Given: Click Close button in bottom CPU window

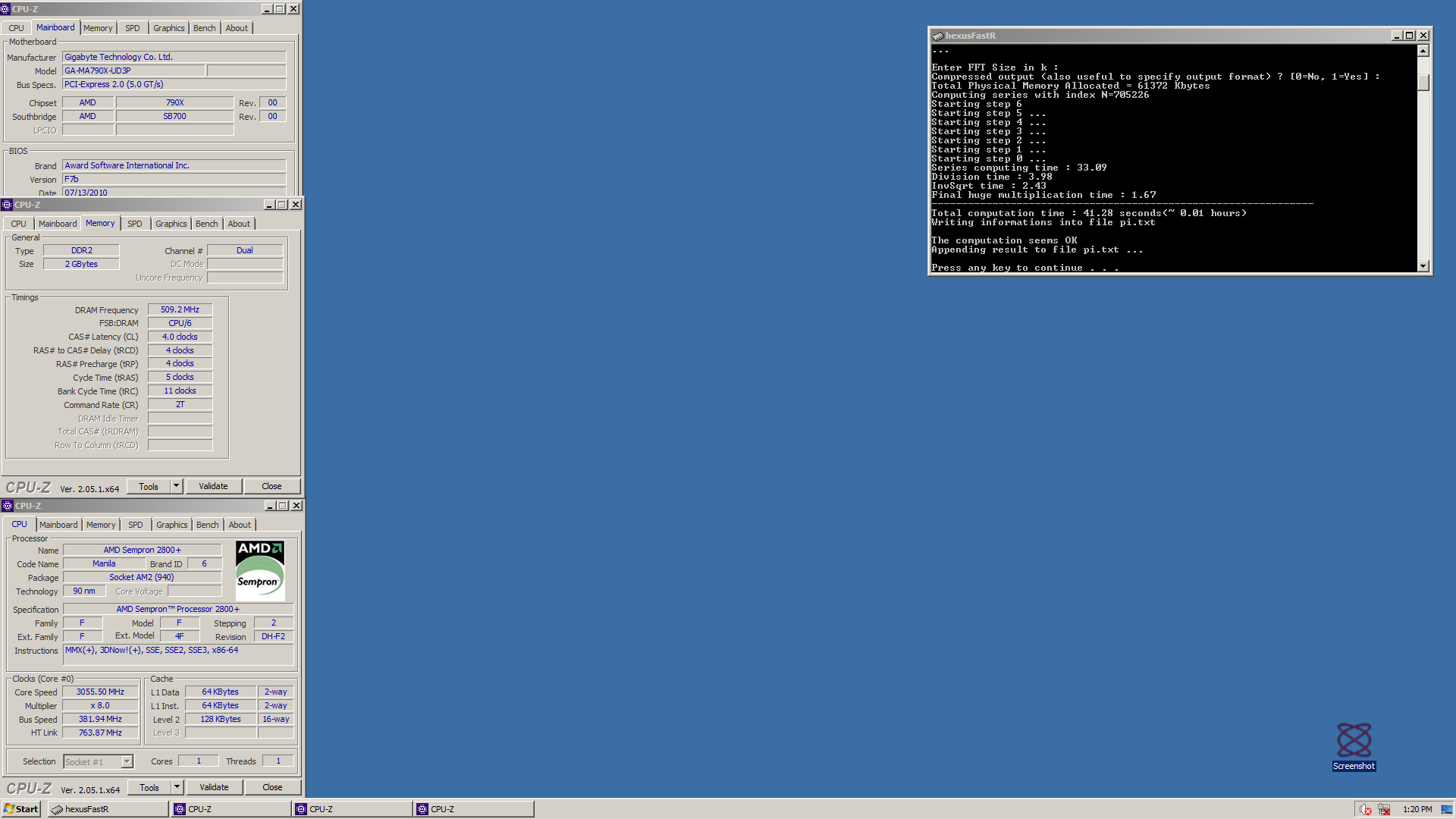Looking at the screenshot, I should pyautogui.click(x=272, y=787).
